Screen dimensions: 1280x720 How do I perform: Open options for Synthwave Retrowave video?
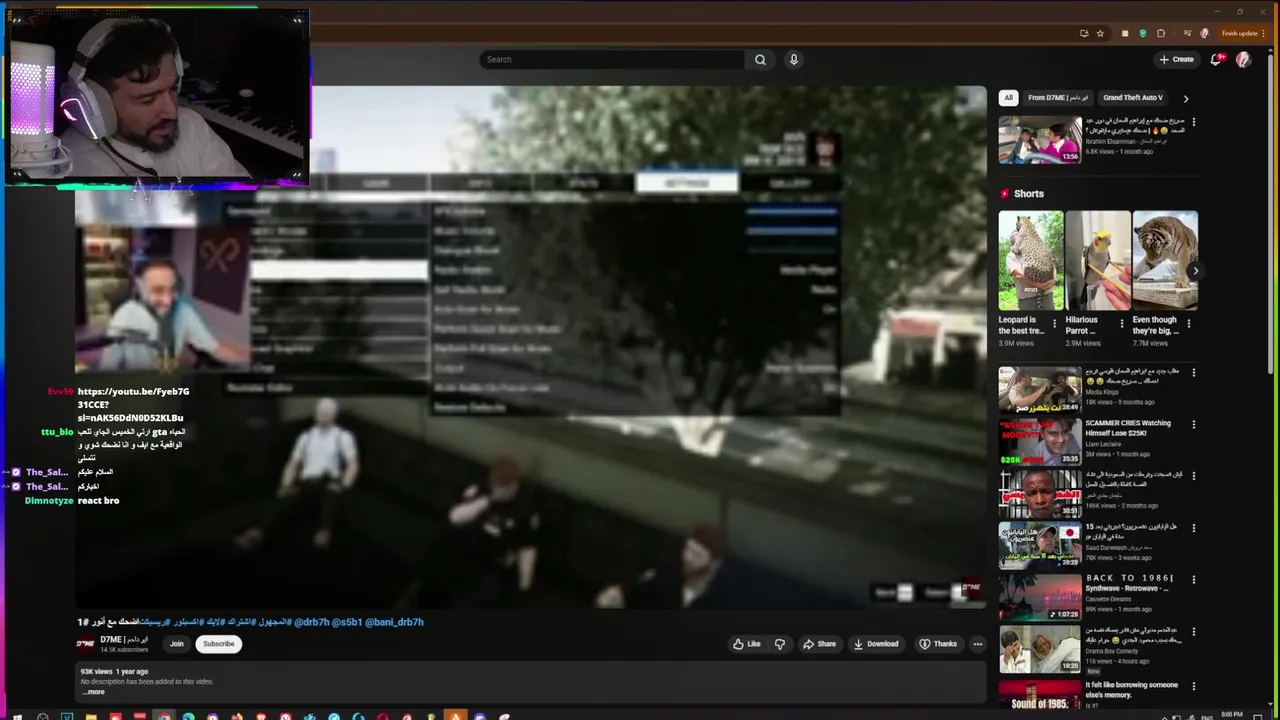(x=1193, y=580)
